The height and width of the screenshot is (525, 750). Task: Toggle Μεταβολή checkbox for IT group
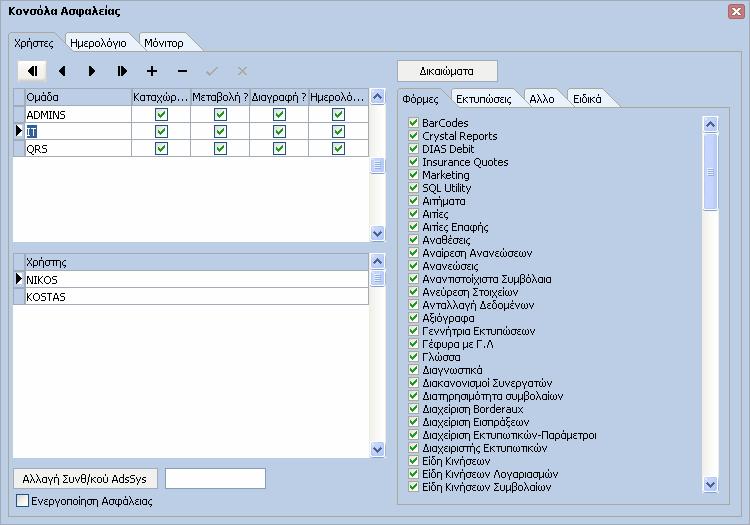[220, 131]
